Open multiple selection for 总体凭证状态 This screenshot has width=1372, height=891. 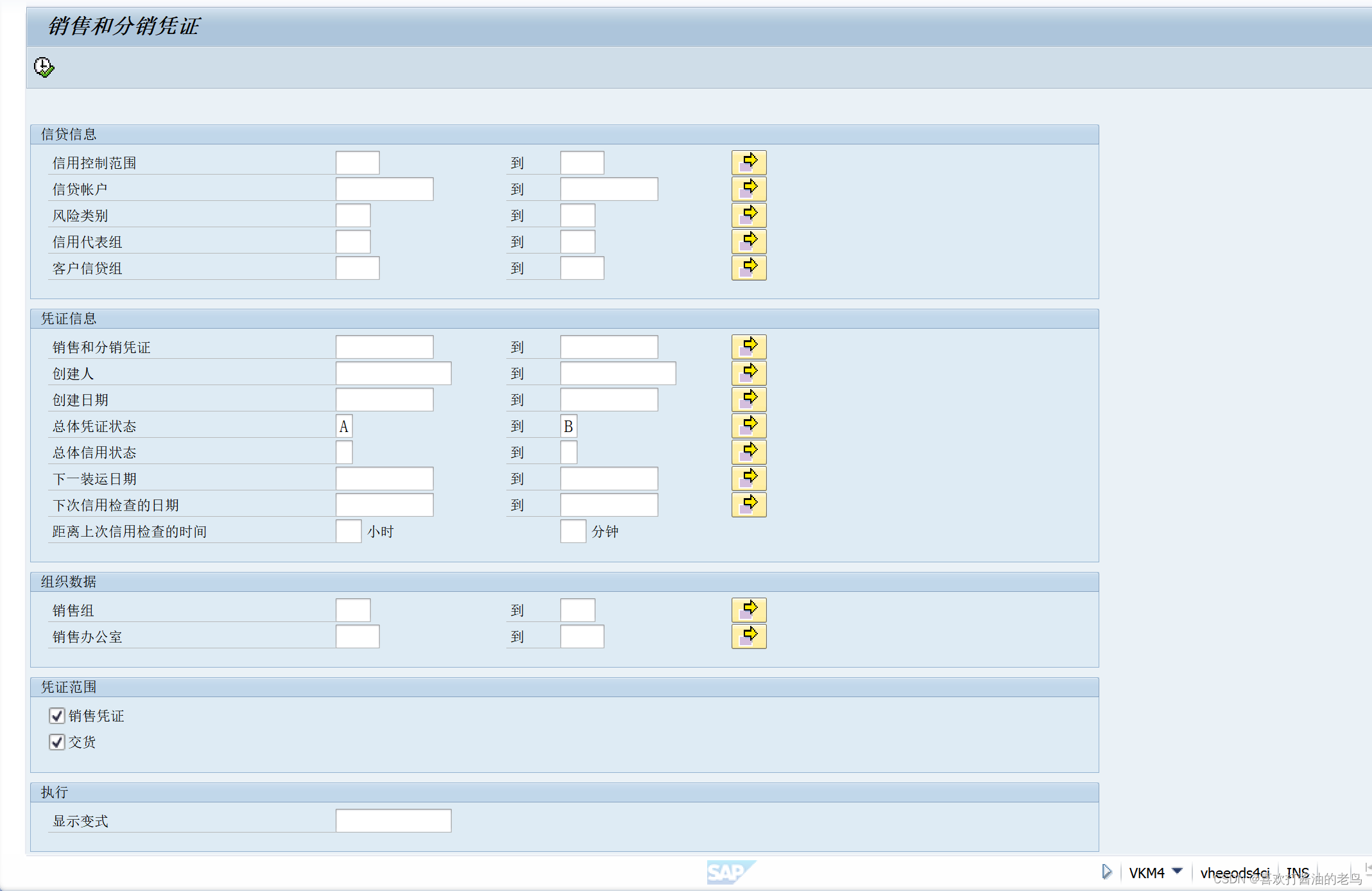pos(748,426)
